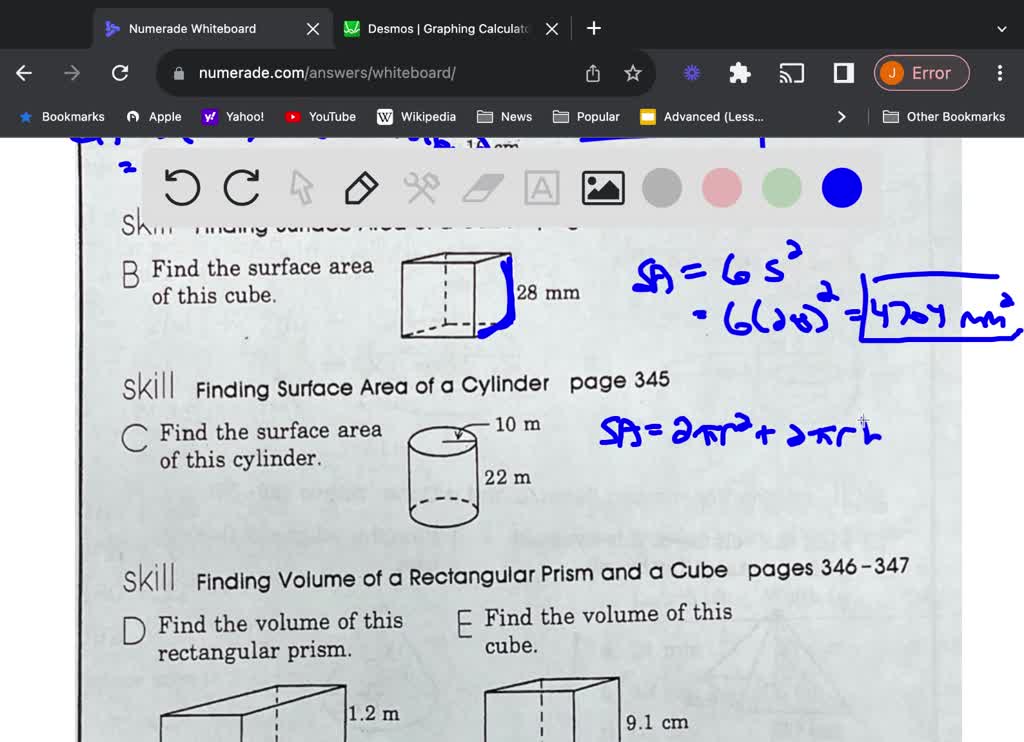The height and width of the screenshot is (742, 1024).
Task: Click the Error profile button
Action: (x=921, y=73)
